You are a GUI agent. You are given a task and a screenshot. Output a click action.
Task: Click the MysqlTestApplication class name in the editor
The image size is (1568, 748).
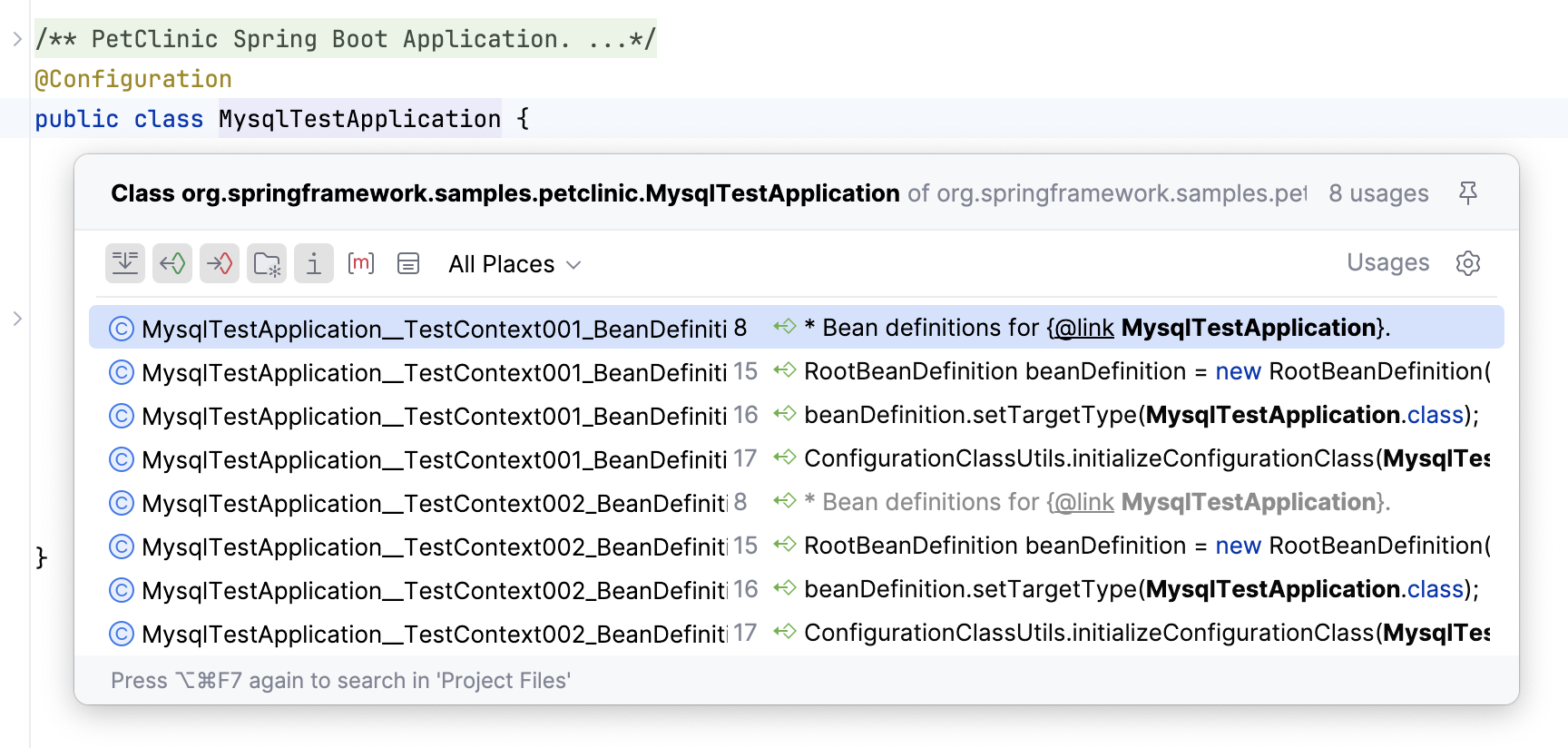point(359,119)
